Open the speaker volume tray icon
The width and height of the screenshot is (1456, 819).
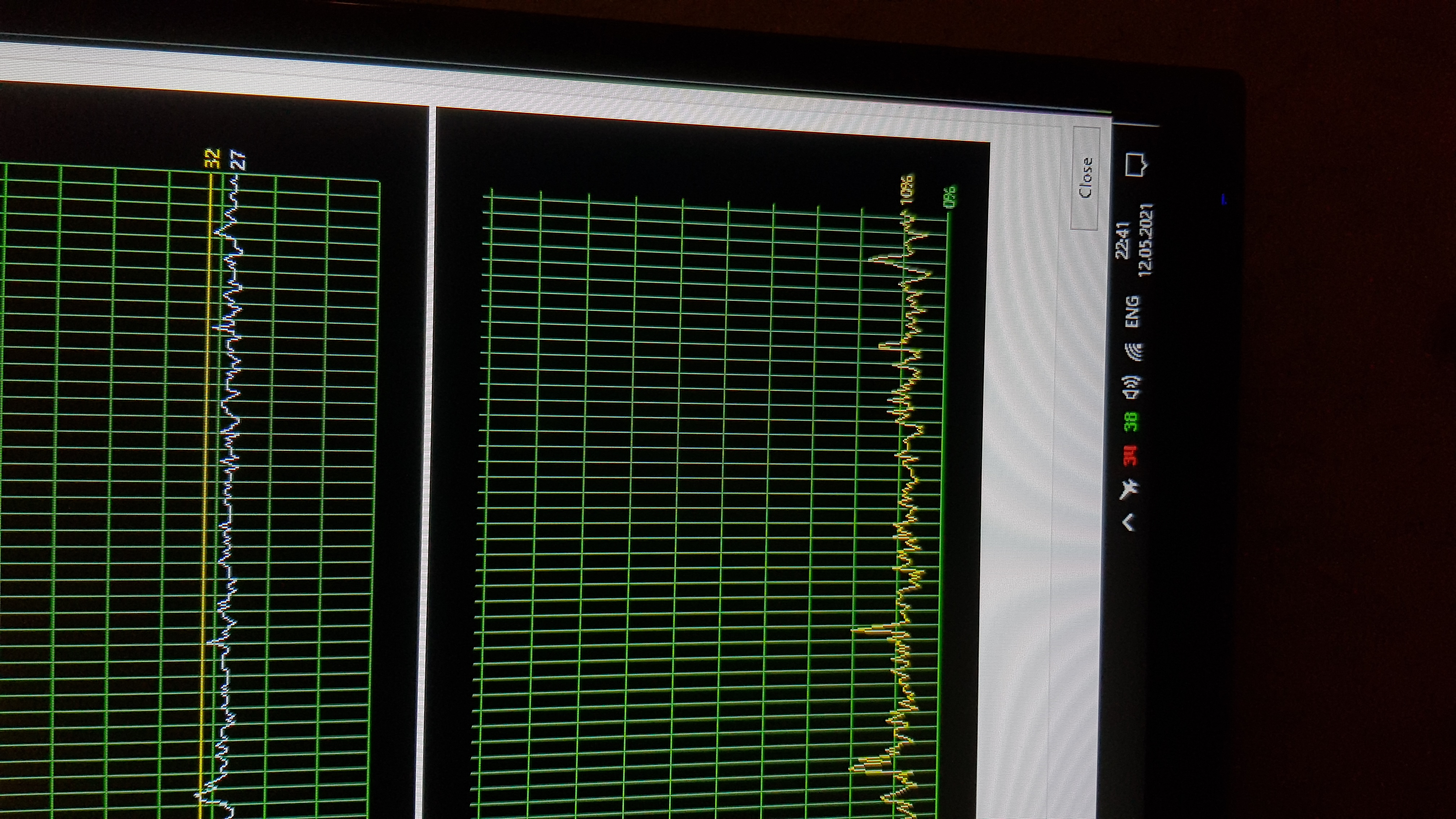point(1132,387)
